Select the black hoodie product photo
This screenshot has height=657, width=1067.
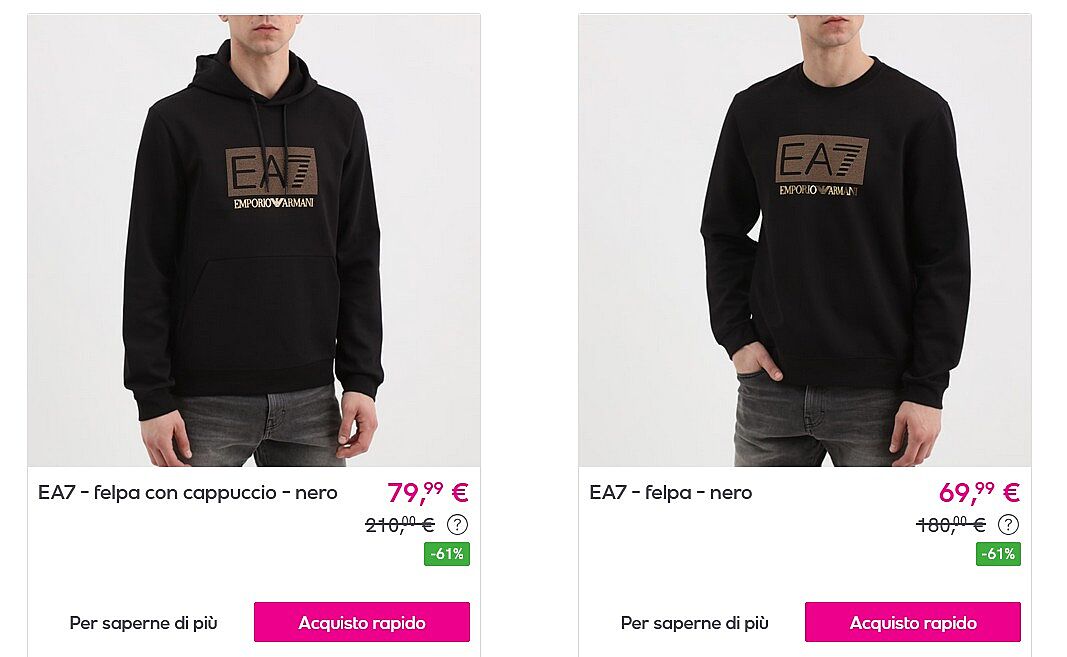(x=254, y=240)
